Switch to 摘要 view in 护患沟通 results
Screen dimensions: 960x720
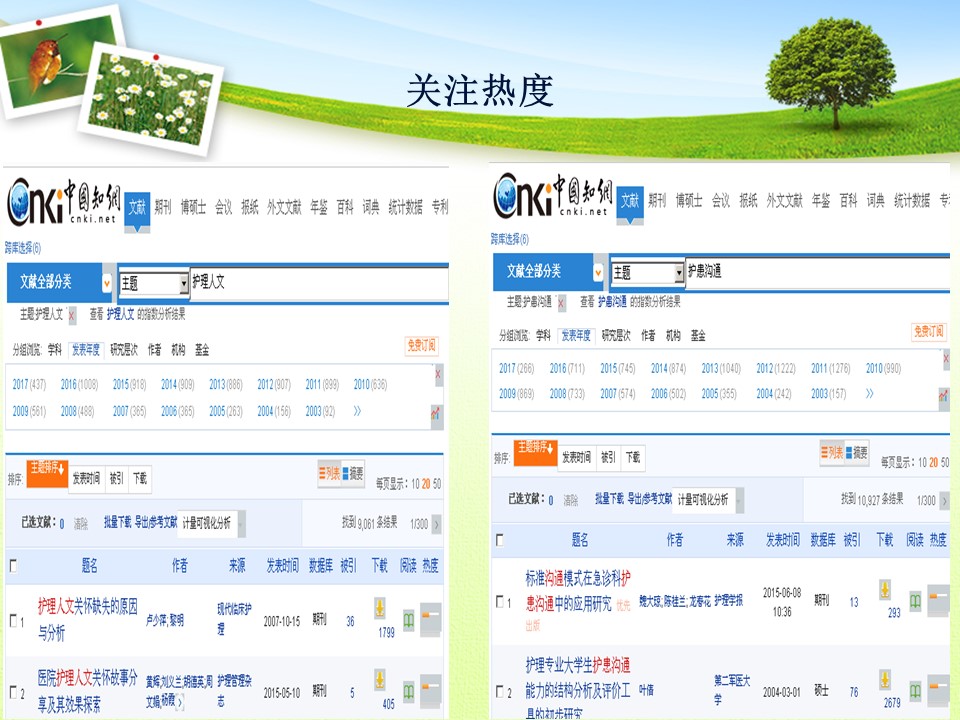pos(857,453)
